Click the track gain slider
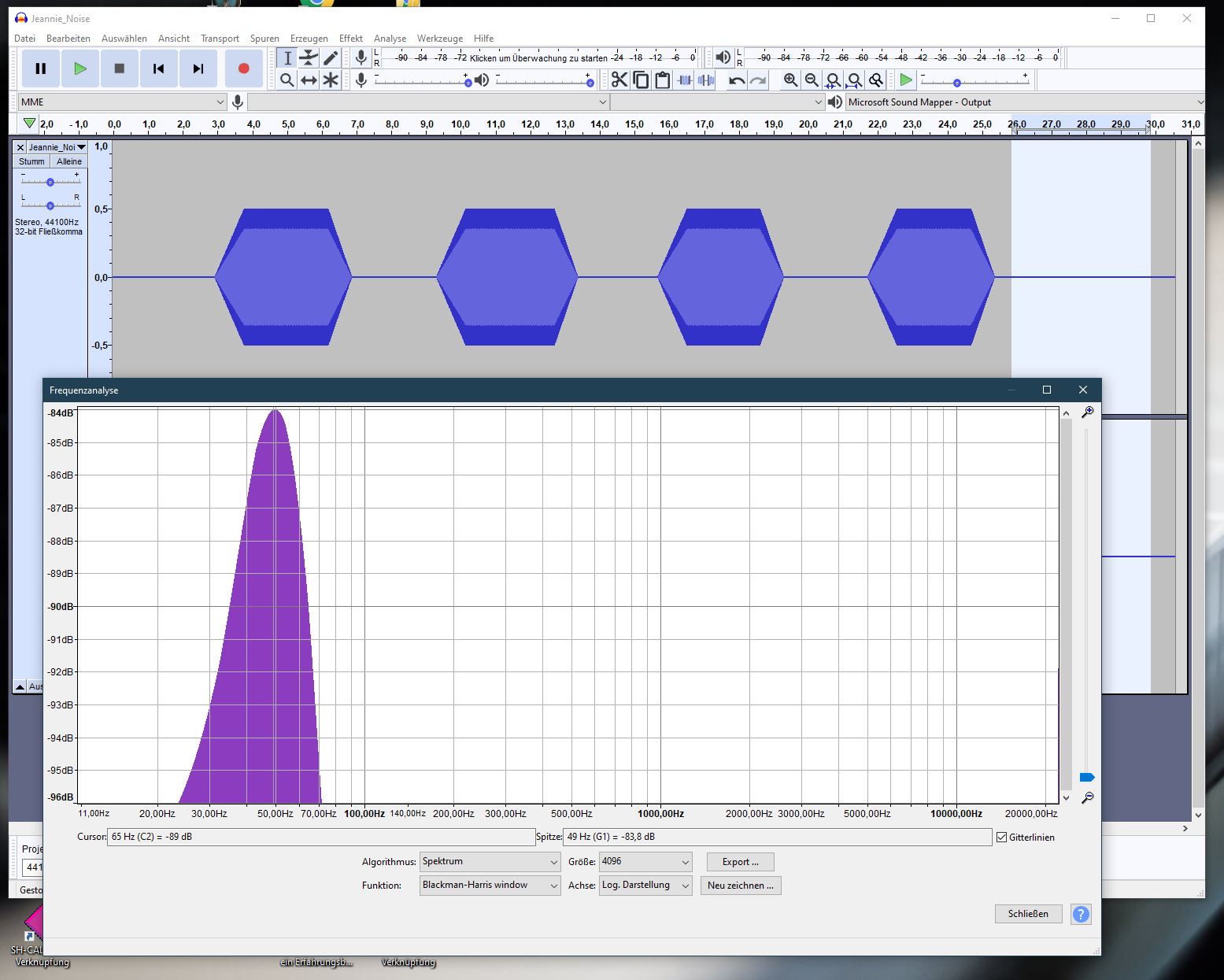1224x980 pixels. pyautogui.click(x=50, y=180)
